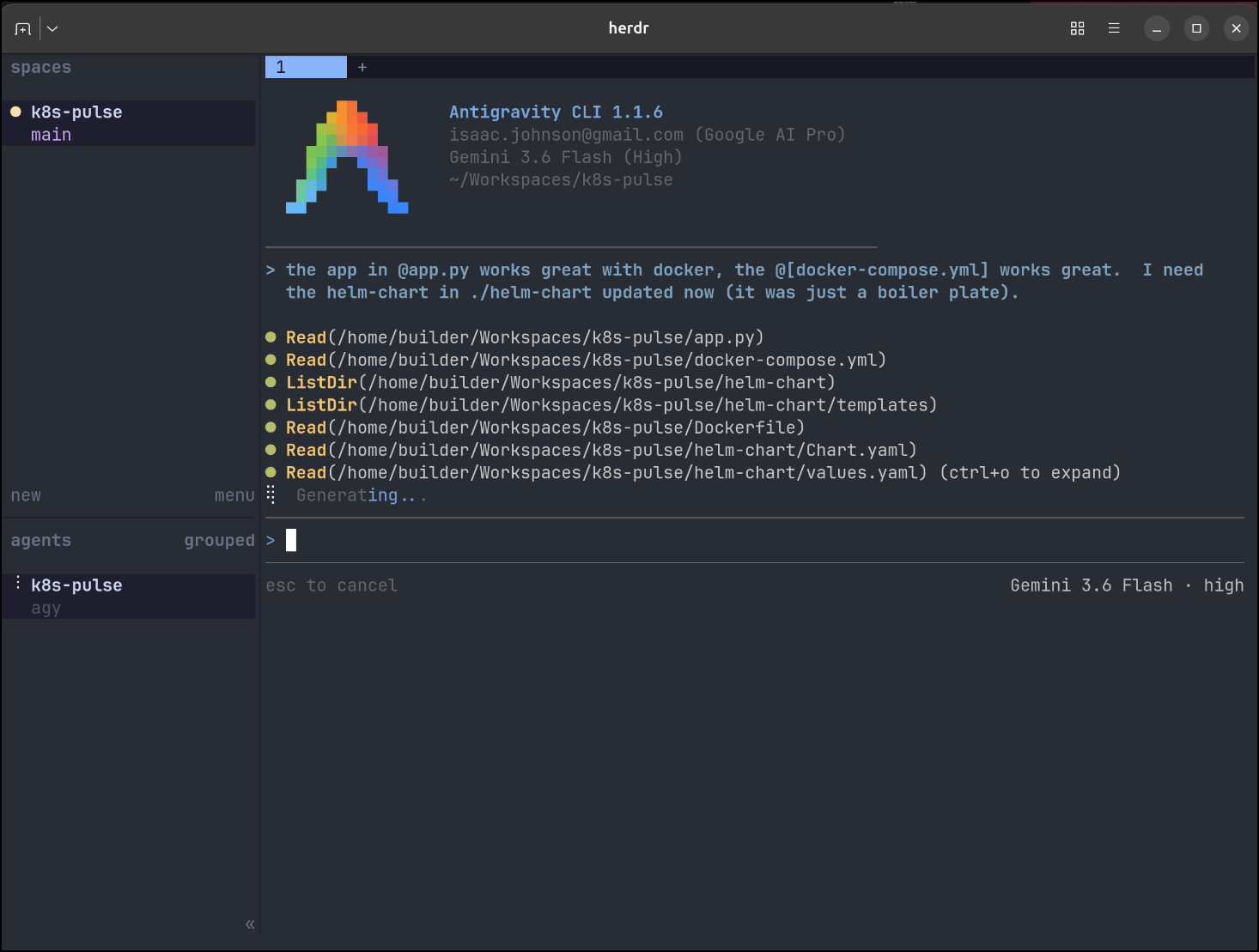
Task: Select the k8s-pulse space
Action: pyautogui.click(x=129, y=123)
